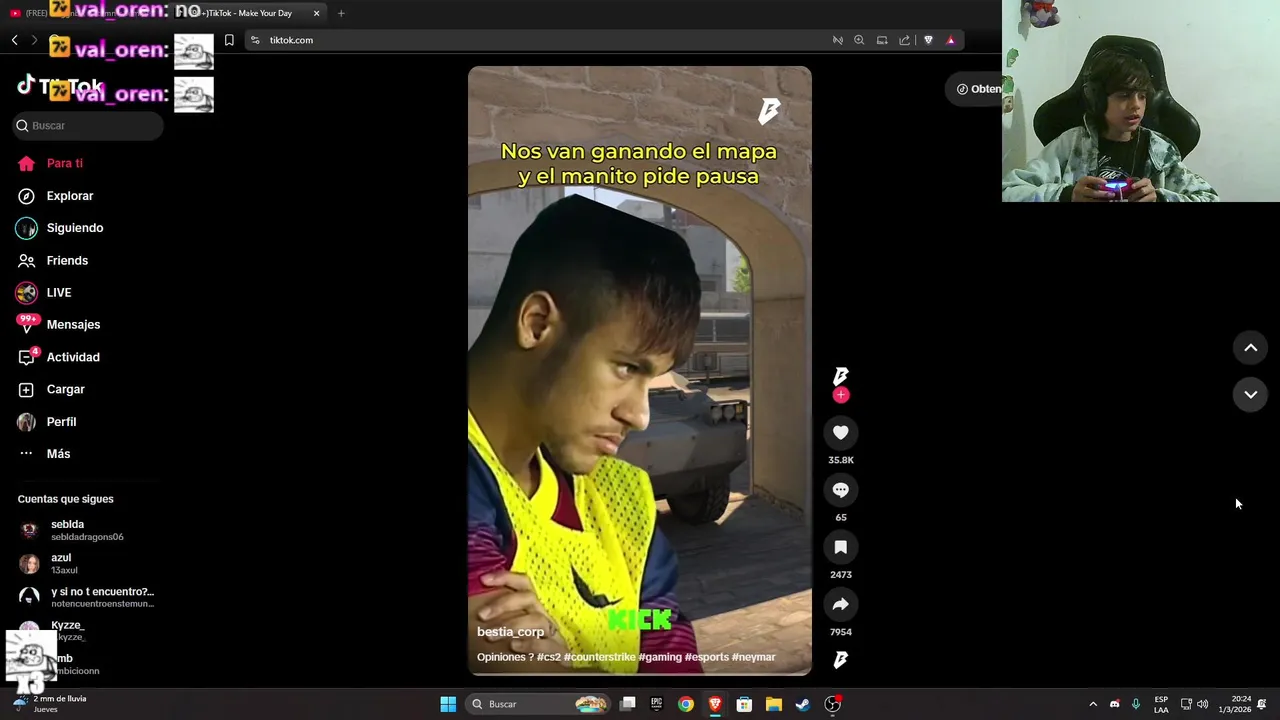Bookmark the video with 2473 saves
The width and height of the screenshot is (1280, 720).
point(840,547)
